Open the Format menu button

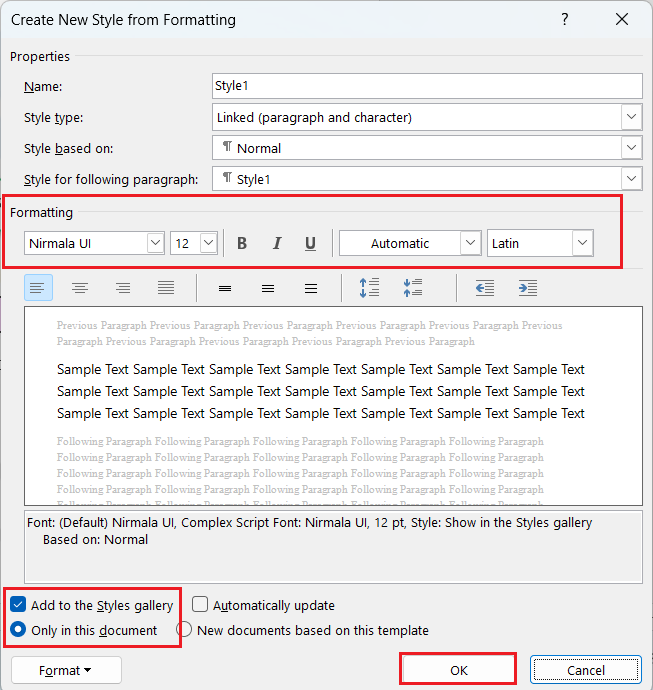coord(66,670)
